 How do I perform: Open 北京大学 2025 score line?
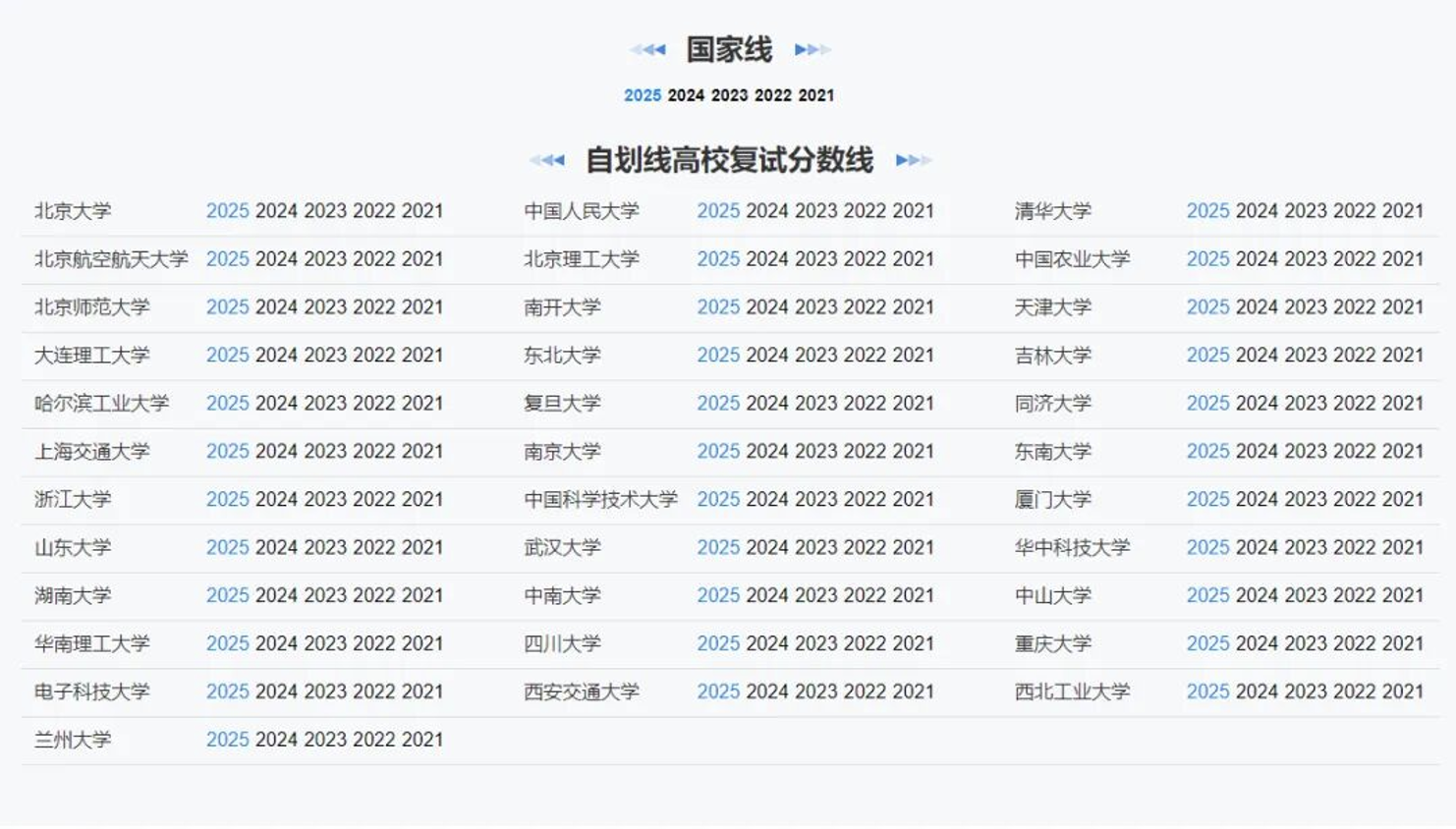click(x=227, y=211)
